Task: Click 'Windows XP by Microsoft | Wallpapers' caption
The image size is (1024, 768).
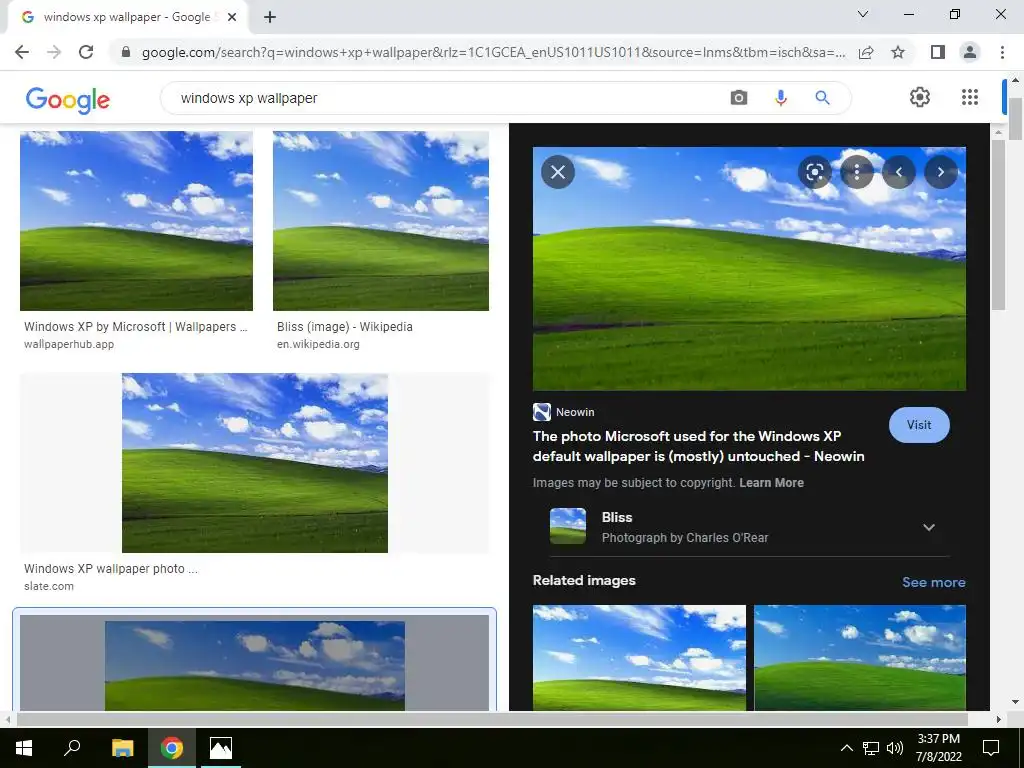Action: click(x=136, y=327)
